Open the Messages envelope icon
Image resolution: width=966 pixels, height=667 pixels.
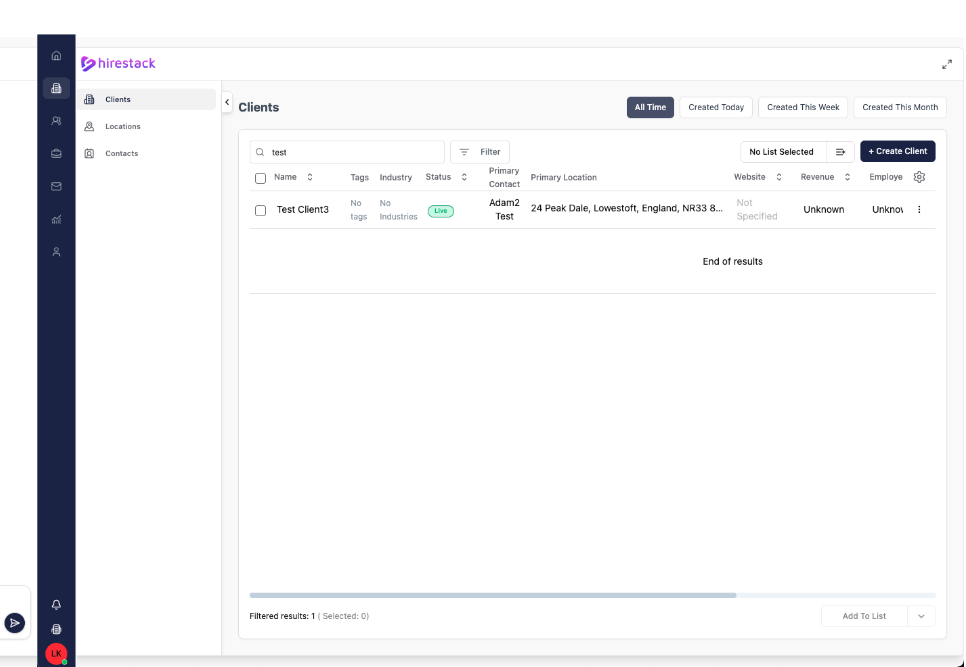click(x=56, y=185)
